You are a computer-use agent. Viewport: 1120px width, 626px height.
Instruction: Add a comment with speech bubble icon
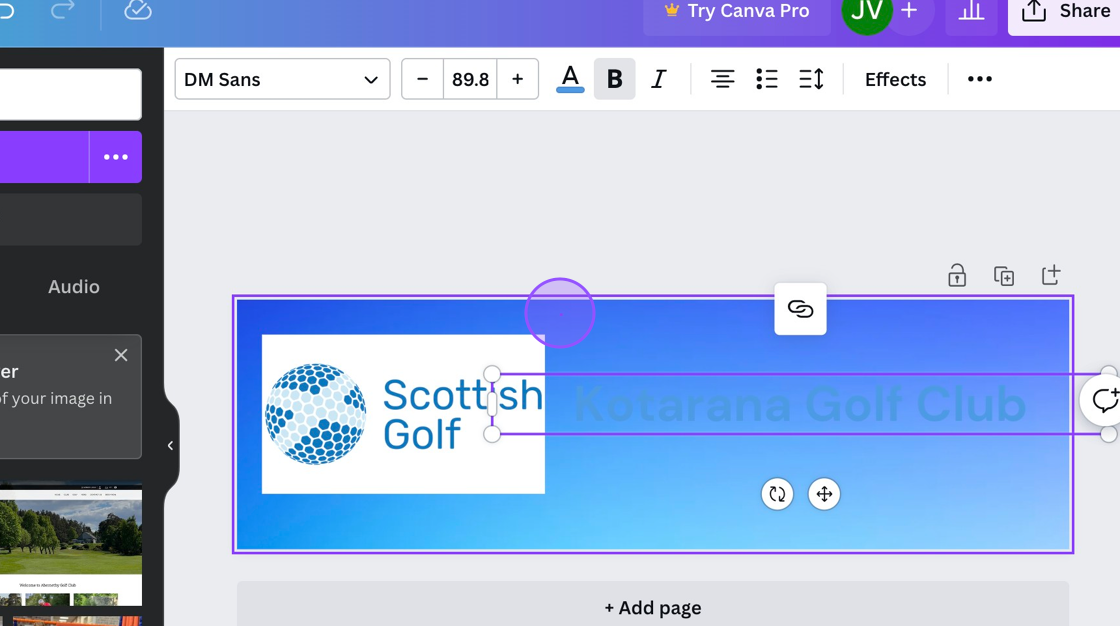click(1103, 401)
